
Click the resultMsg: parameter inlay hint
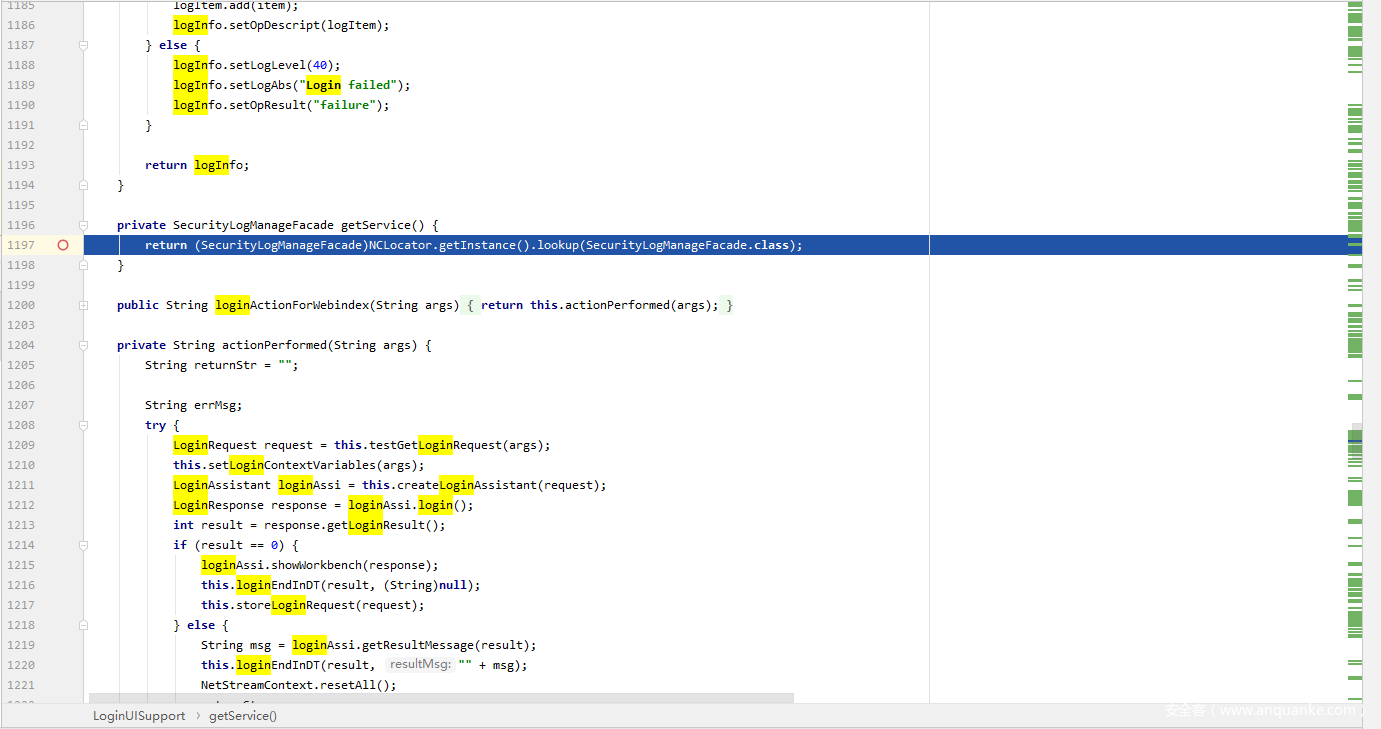pos(420,665)
